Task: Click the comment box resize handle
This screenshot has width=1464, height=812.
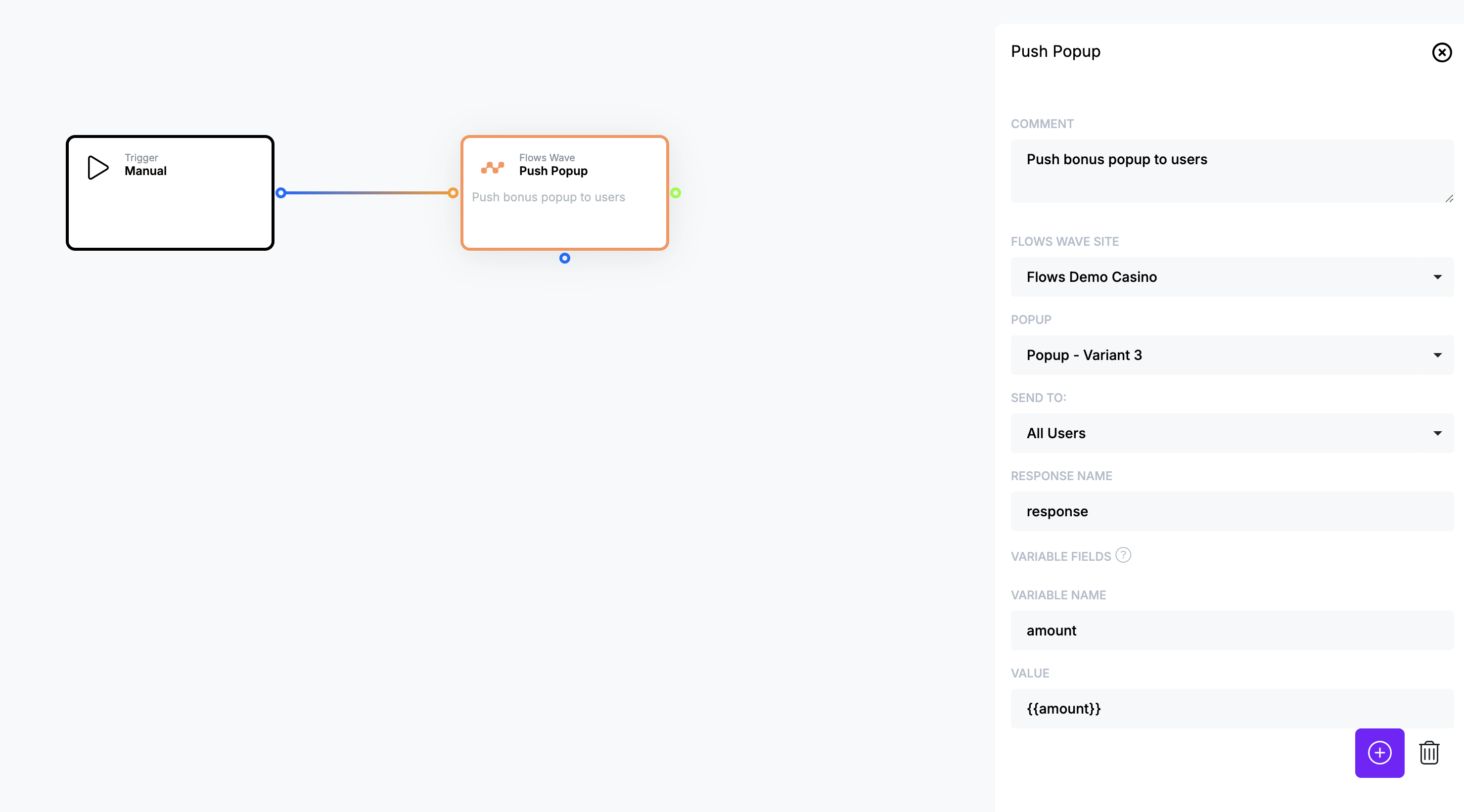Action: 1449,198
